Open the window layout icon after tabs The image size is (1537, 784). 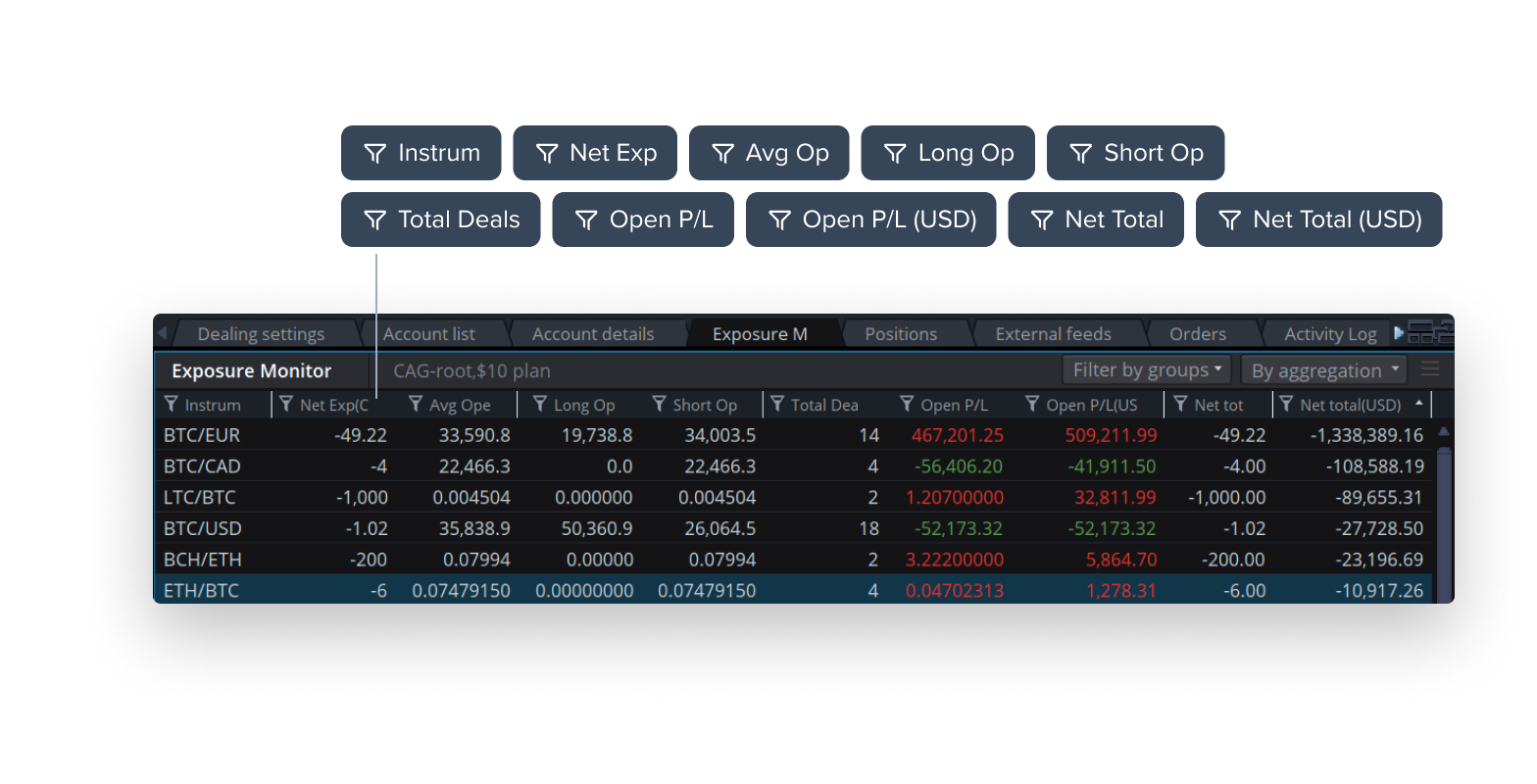1430,333
